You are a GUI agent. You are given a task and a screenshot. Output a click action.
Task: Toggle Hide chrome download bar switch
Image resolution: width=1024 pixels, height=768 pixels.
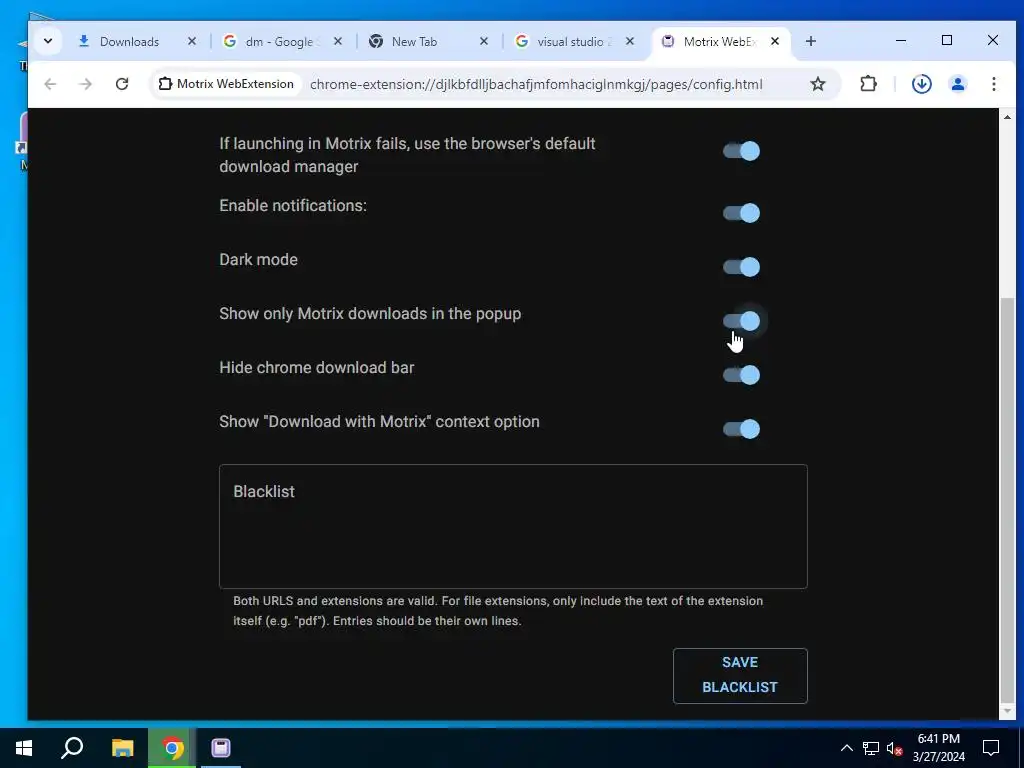pos(741,375)
